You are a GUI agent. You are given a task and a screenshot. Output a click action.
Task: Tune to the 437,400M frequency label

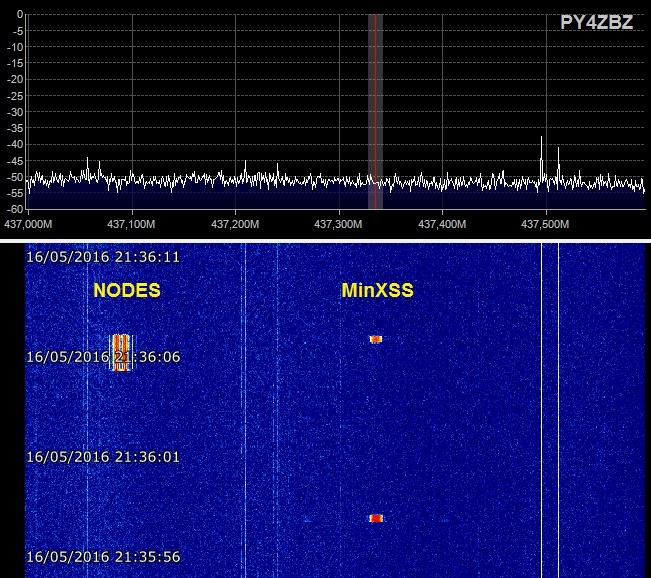pyautogui.click(x=440, y=223)
